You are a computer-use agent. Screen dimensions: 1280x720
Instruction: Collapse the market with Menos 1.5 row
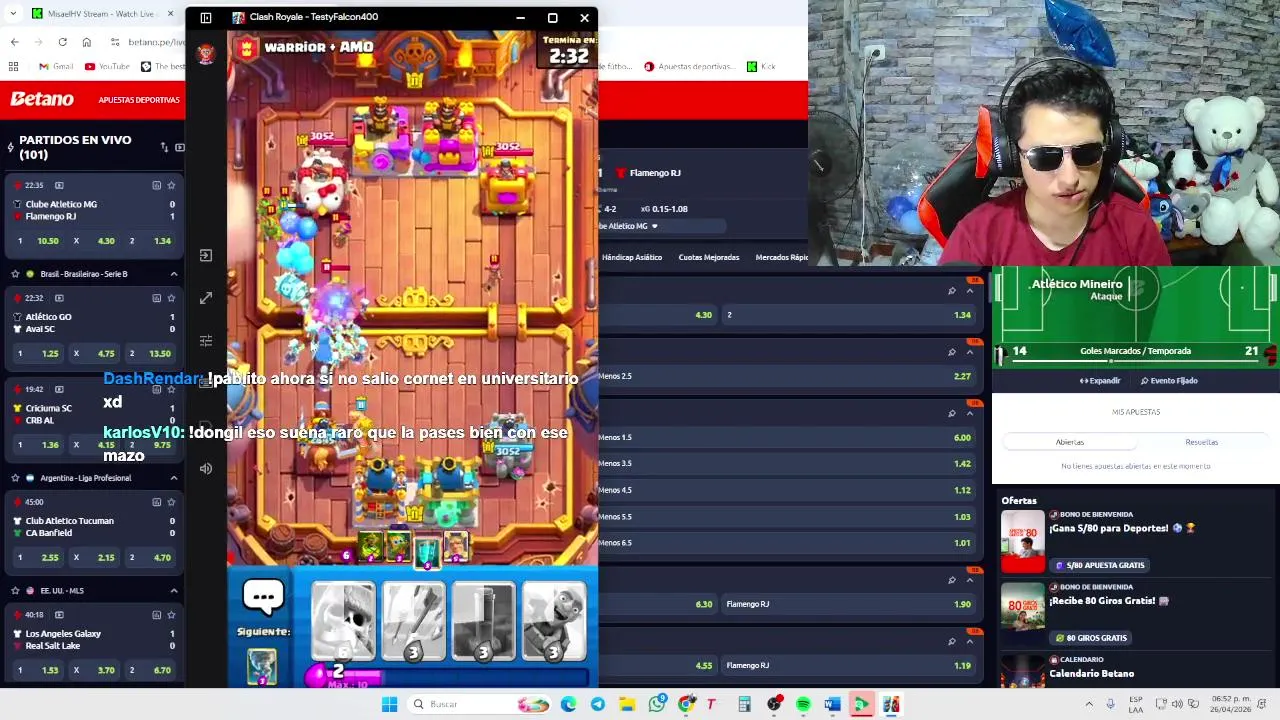[x=969, y=413]
